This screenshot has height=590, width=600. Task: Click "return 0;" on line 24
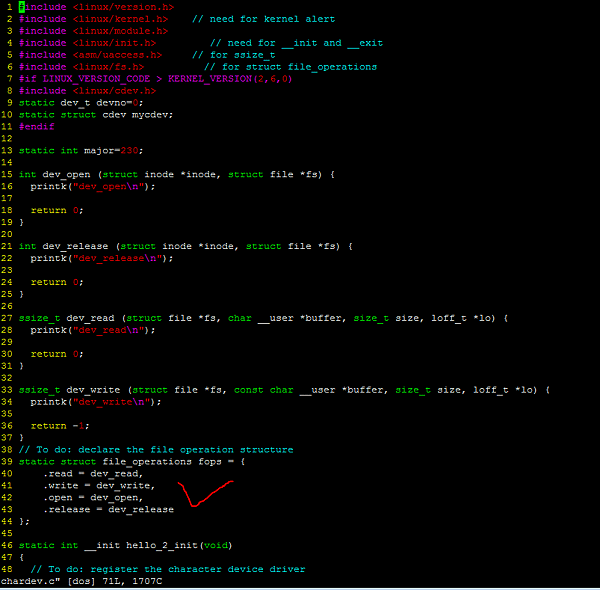[x=57, y=282]
